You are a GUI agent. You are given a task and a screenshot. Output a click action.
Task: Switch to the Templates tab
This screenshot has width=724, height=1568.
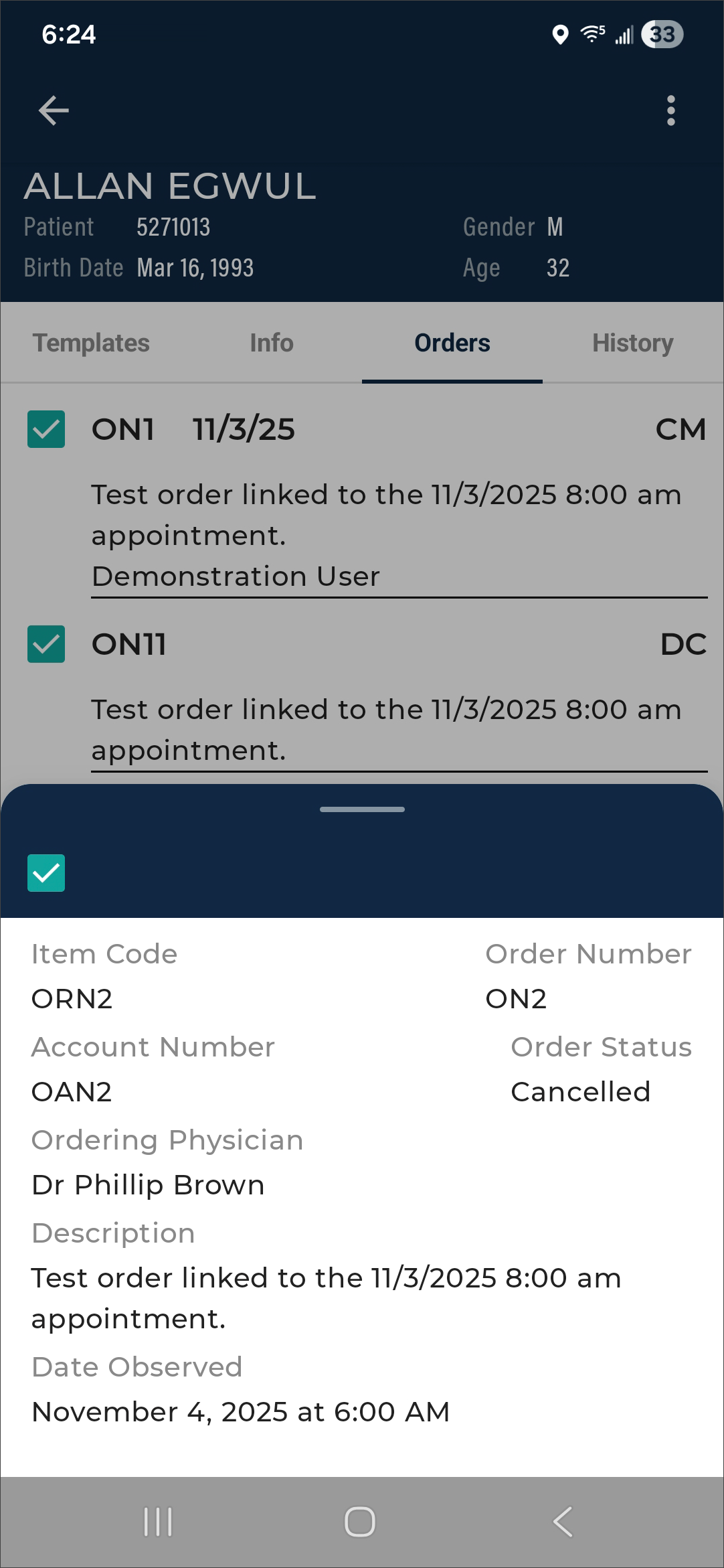[91, 343]
